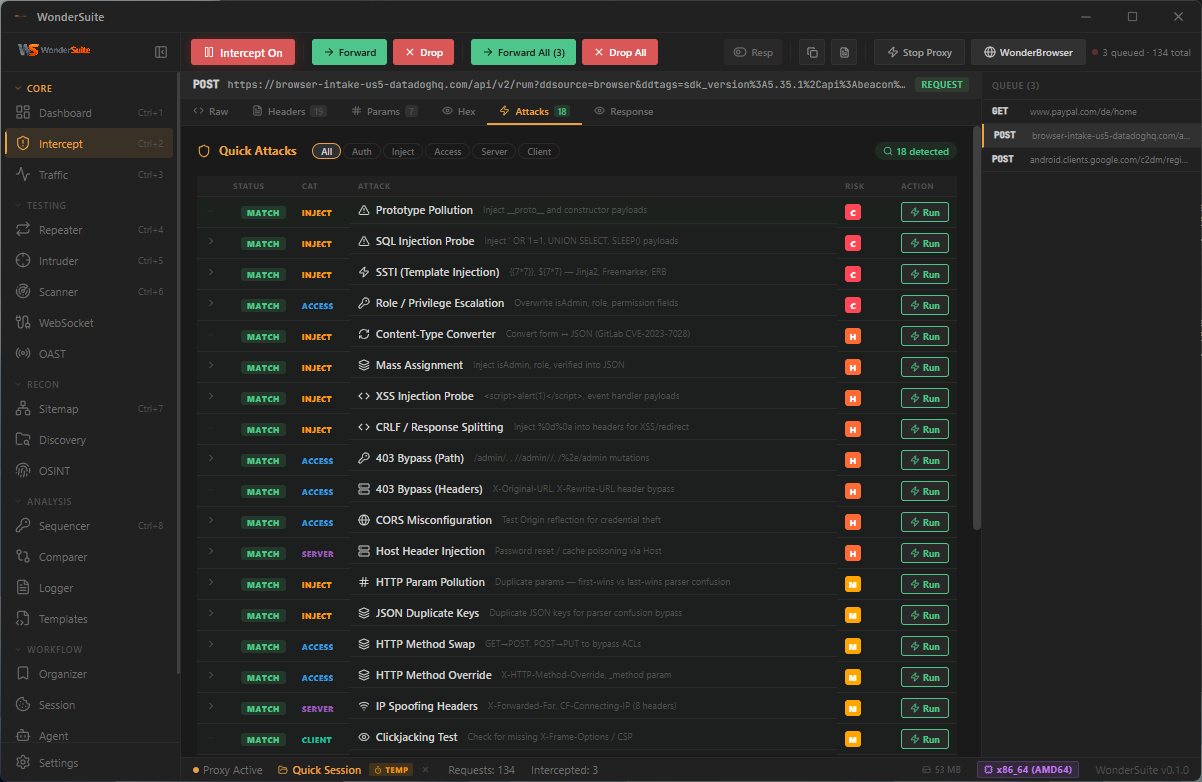Close the Quick Session temp tab
1202x782 pixels.
point(424,770)
